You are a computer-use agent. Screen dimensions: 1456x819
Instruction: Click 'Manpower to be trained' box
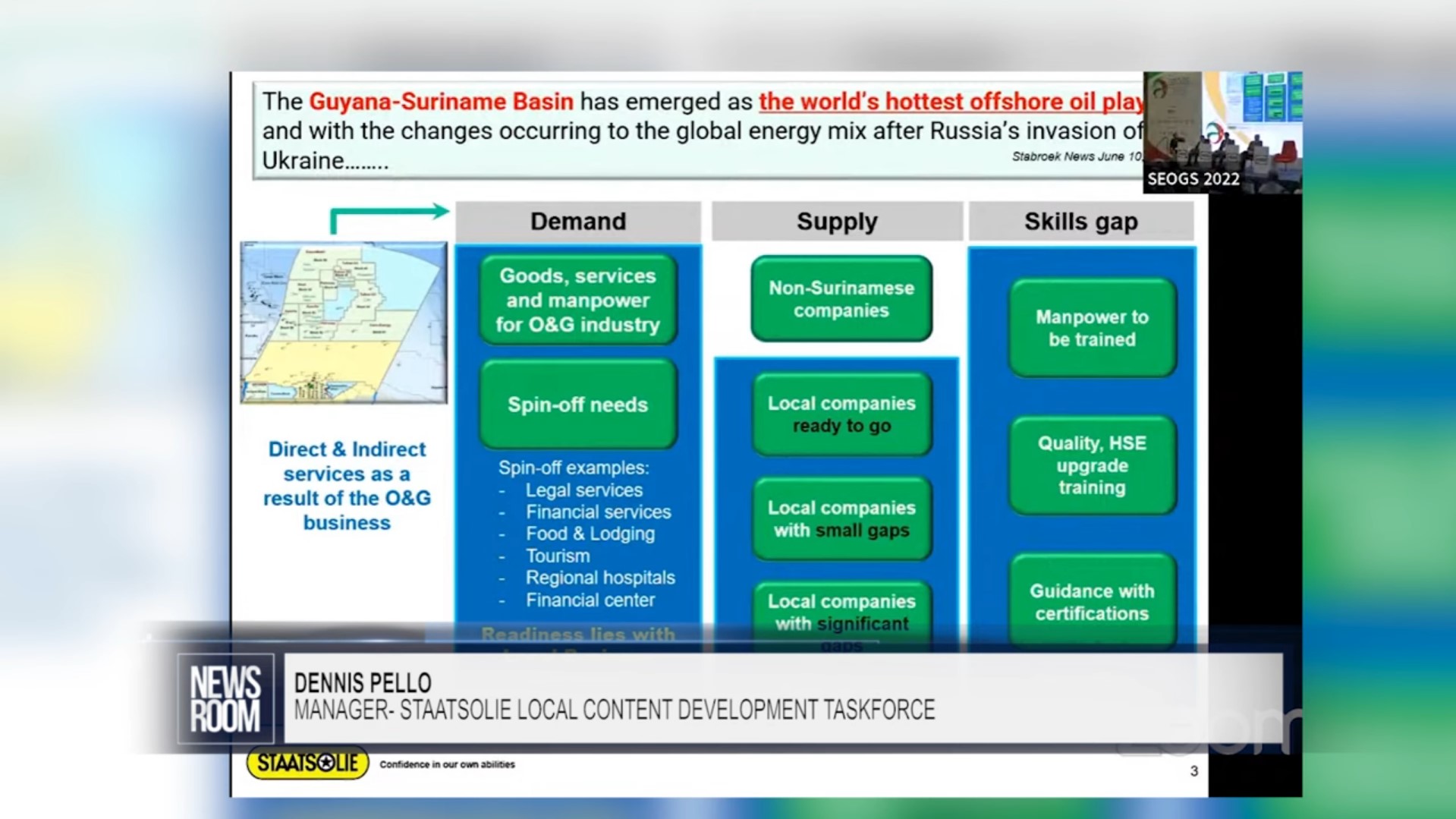(1093, 328)
